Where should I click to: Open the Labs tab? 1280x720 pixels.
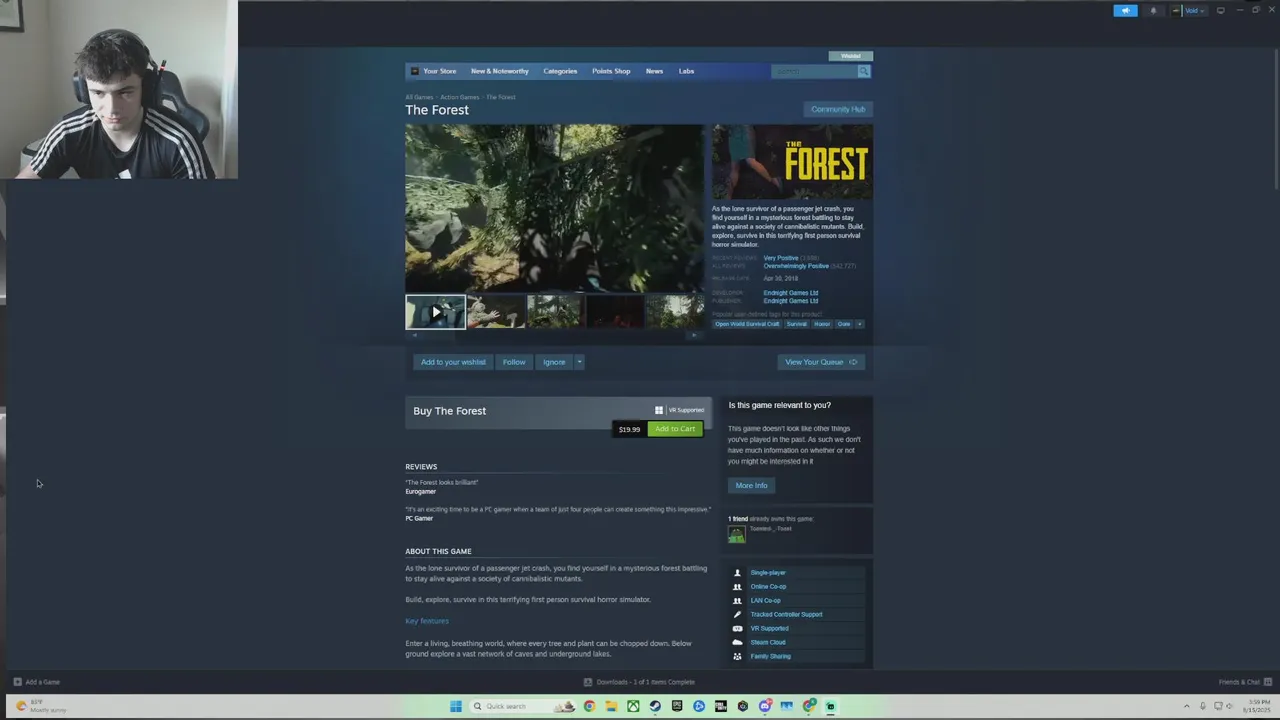[686, 71]
